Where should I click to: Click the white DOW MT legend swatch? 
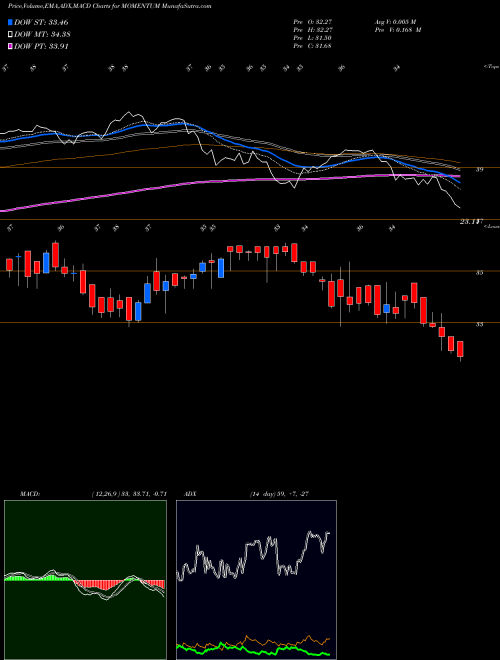coord(10,35)
